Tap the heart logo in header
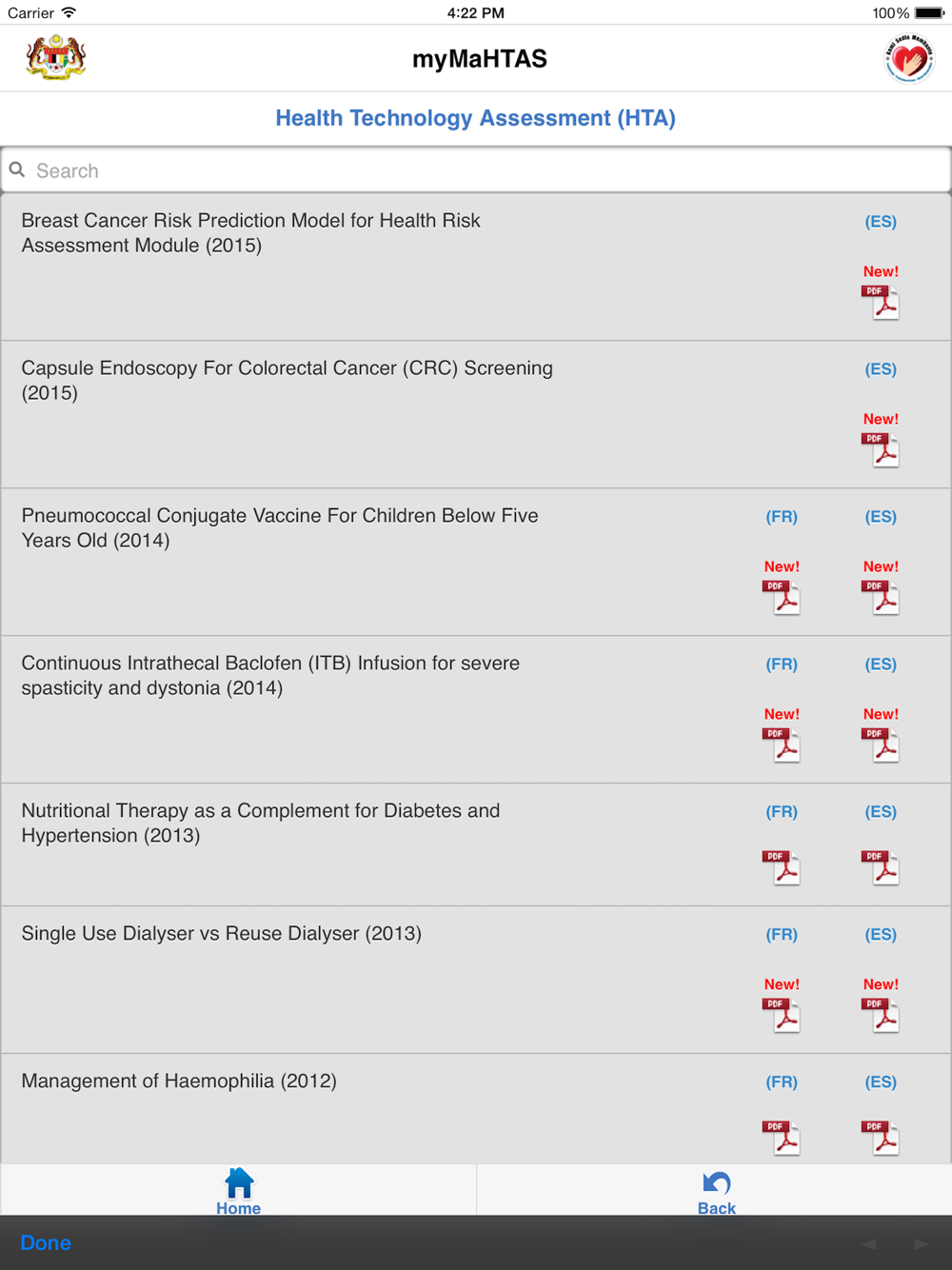 [909, 58]
